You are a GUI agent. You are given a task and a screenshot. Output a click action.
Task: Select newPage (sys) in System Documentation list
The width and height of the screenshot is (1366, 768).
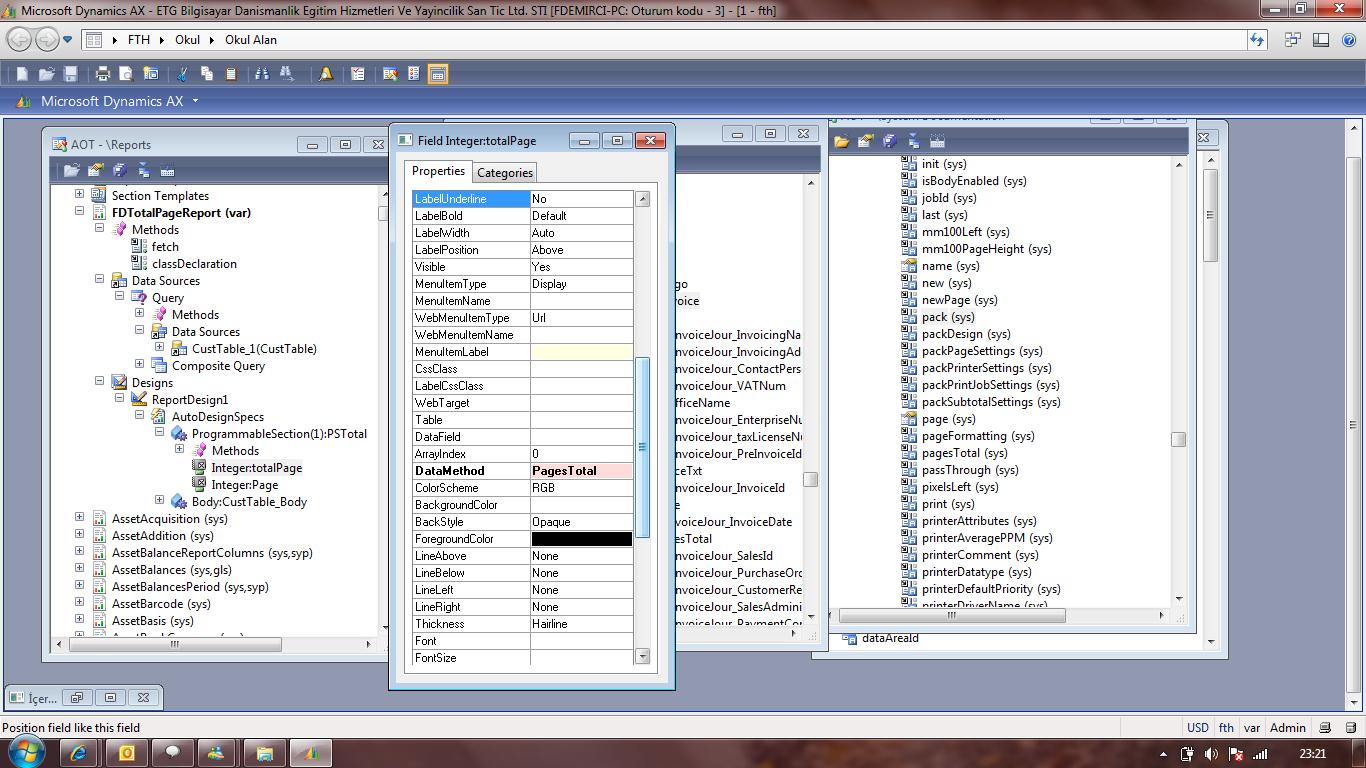tap(959, 299)
